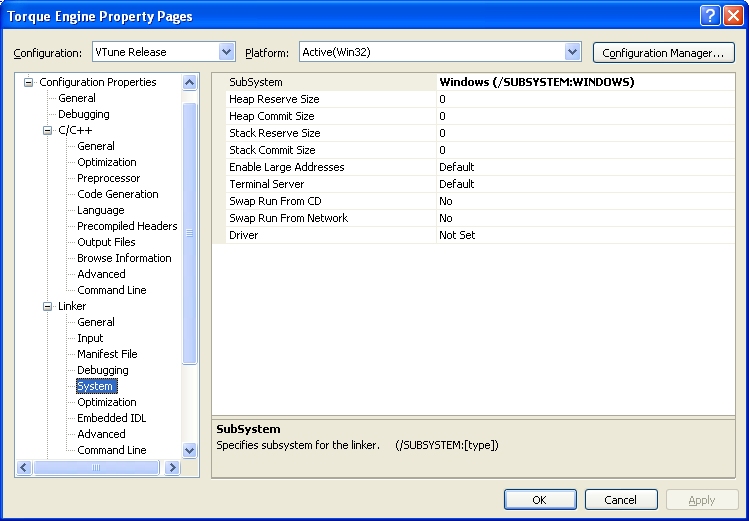Image resolution: width=749 pixels, height=521 pixels.
Task: Open the Code Generation page
Action: (x=117, y=194)
